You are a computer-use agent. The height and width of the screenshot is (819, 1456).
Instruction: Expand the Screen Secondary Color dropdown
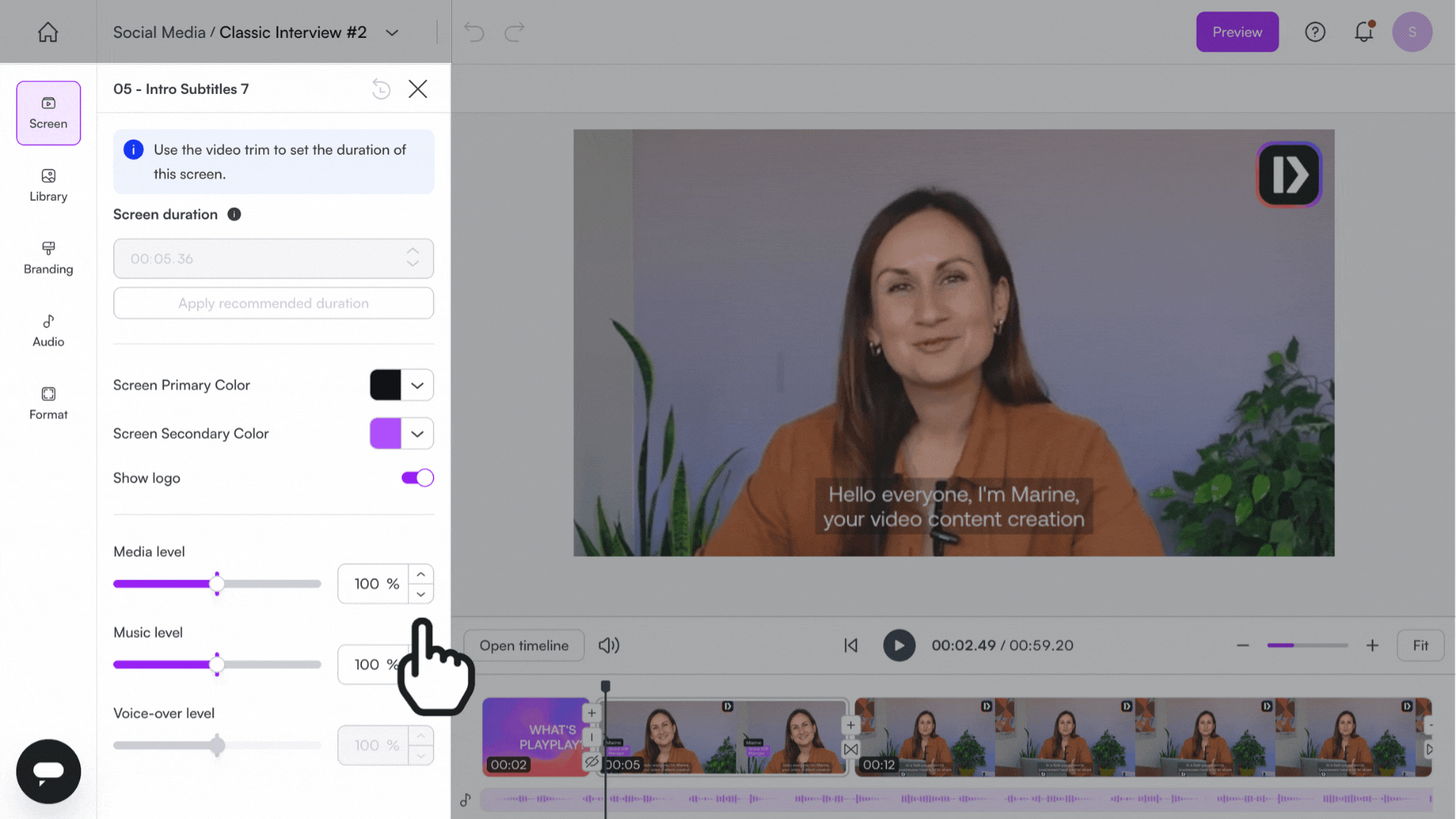[417, 434]
